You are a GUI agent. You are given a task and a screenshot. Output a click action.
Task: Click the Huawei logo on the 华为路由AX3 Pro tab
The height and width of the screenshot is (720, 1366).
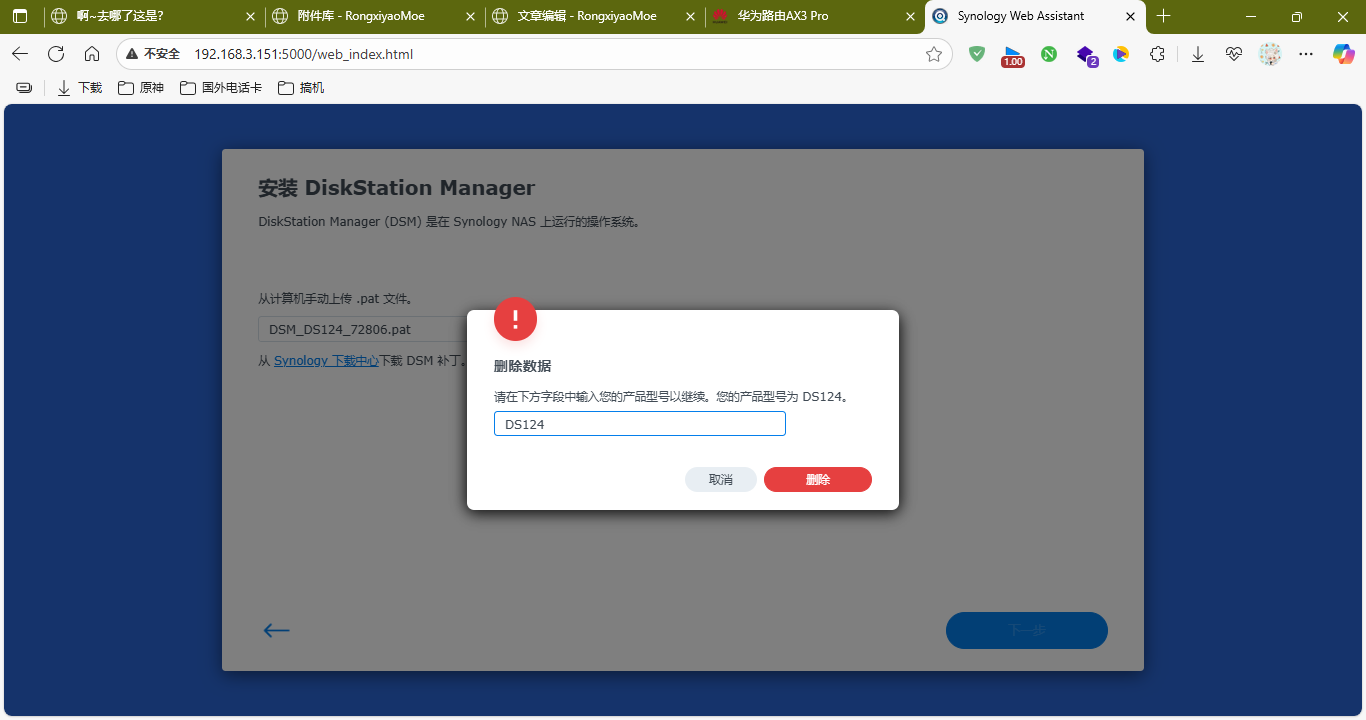click(x=720, y=16)
